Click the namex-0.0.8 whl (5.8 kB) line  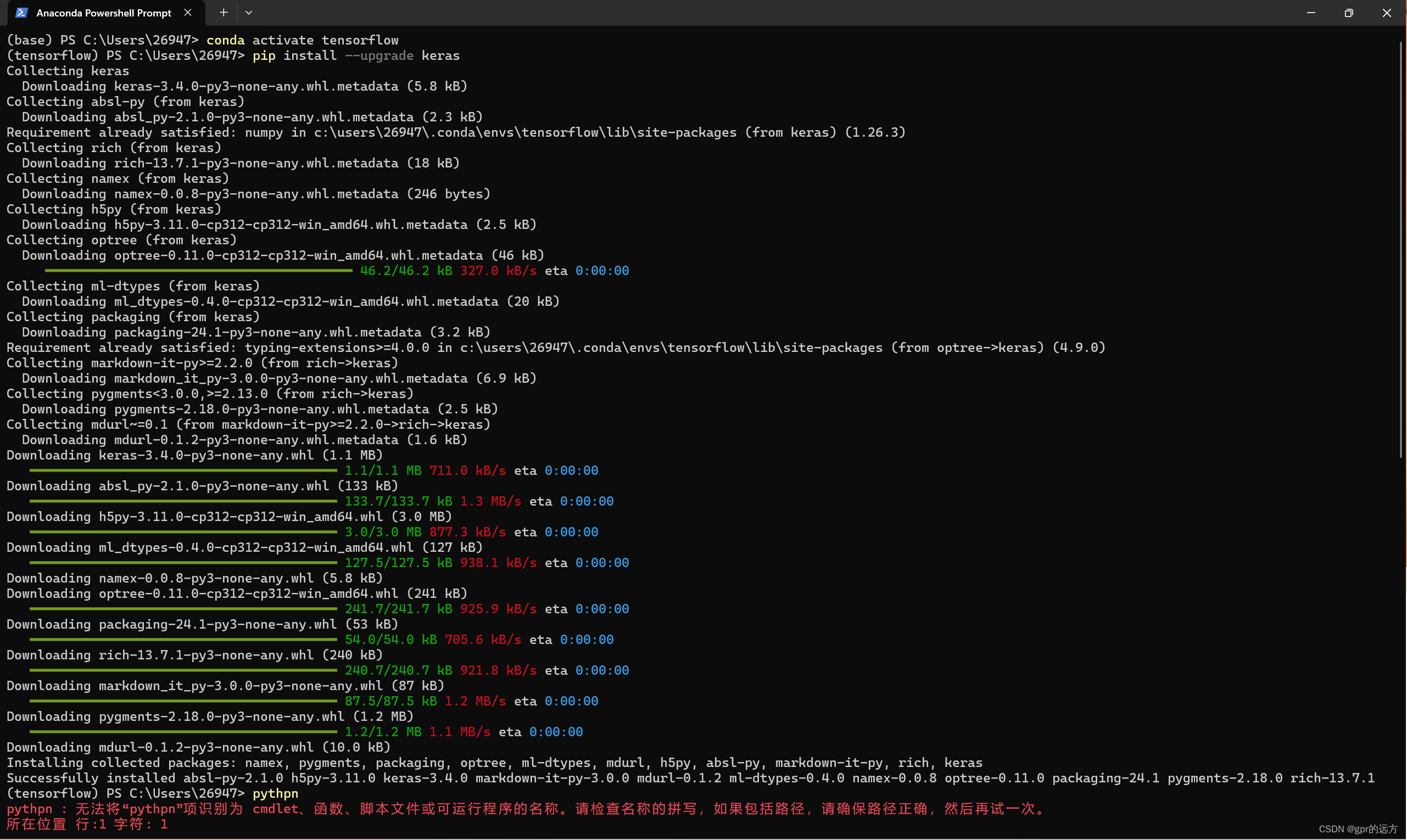pos(195,578)
